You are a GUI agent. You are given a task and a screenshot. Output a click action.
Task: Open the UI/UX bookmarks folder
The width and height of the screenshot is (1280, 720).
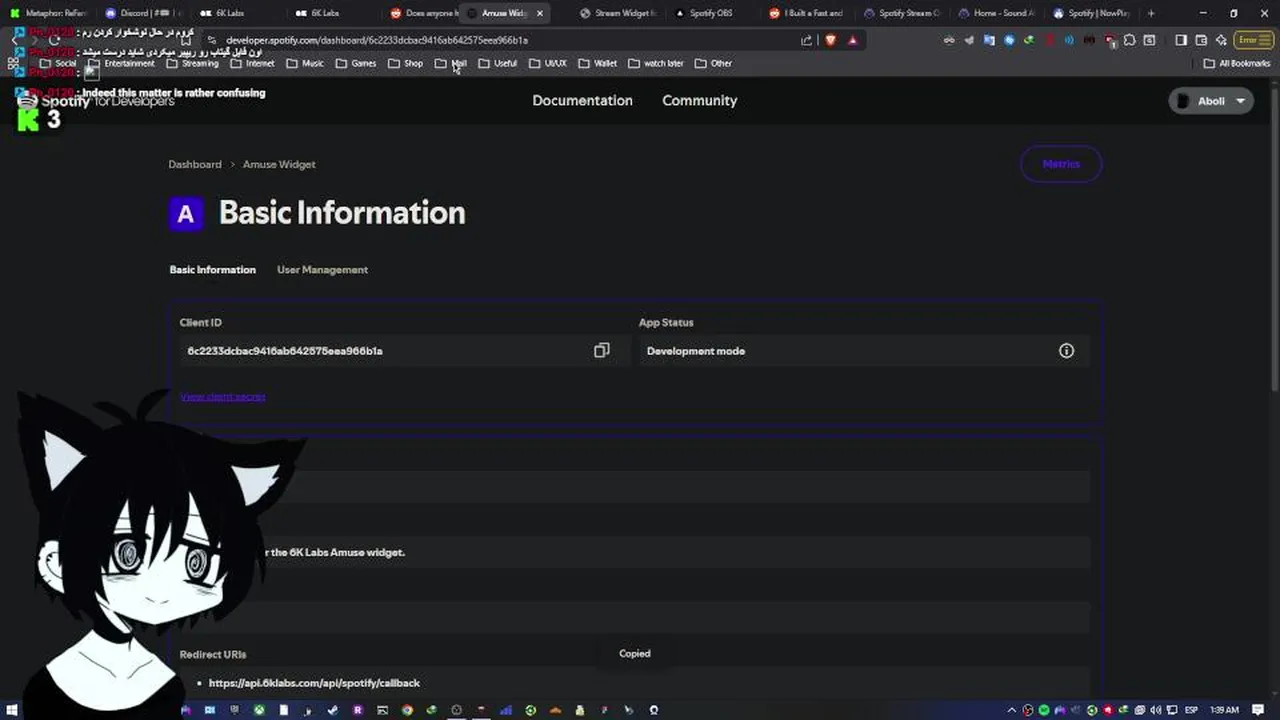tap(547, 63)
